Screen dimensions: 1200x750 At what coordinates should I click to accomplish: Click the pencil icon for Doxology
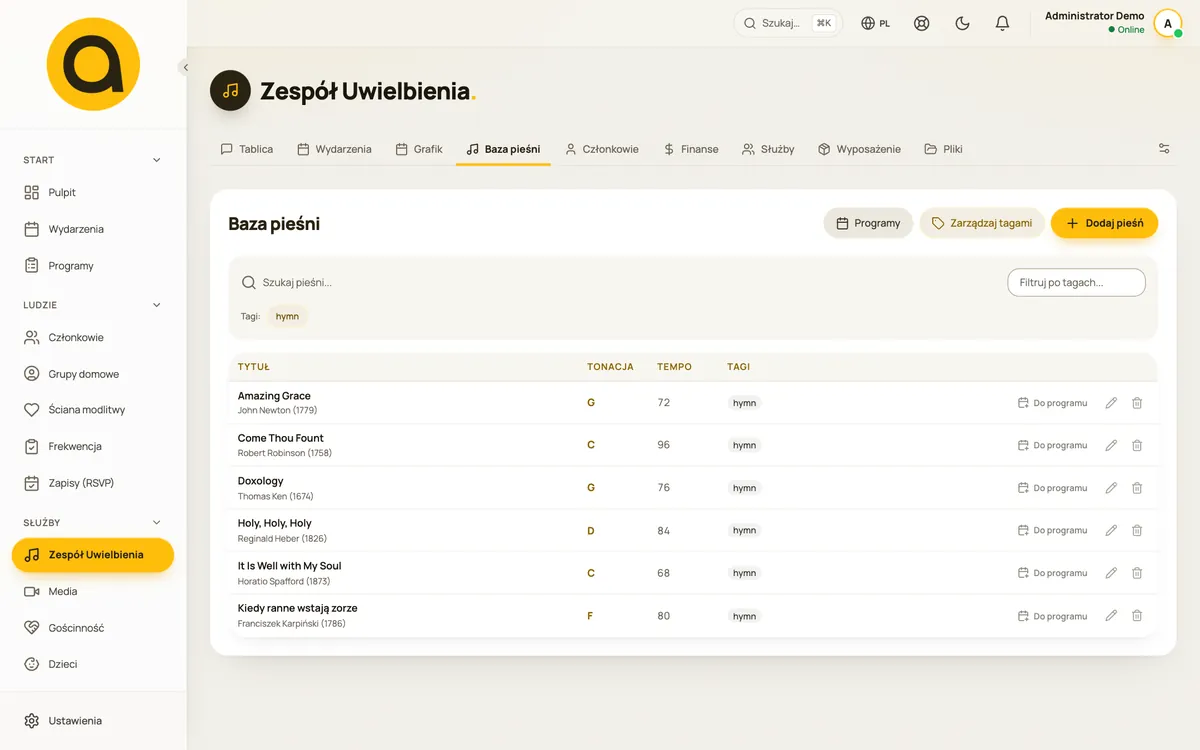click(x=1111, y=488)
